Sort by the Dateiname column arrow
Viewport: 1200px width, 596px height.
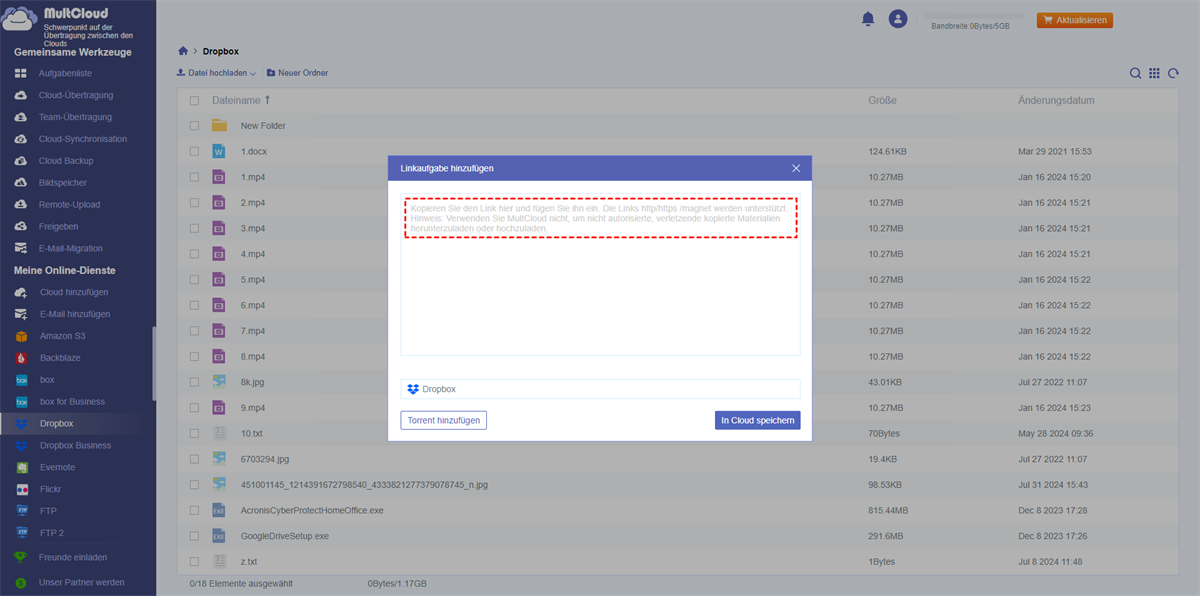pyautogui.click(x=267, y=100)
